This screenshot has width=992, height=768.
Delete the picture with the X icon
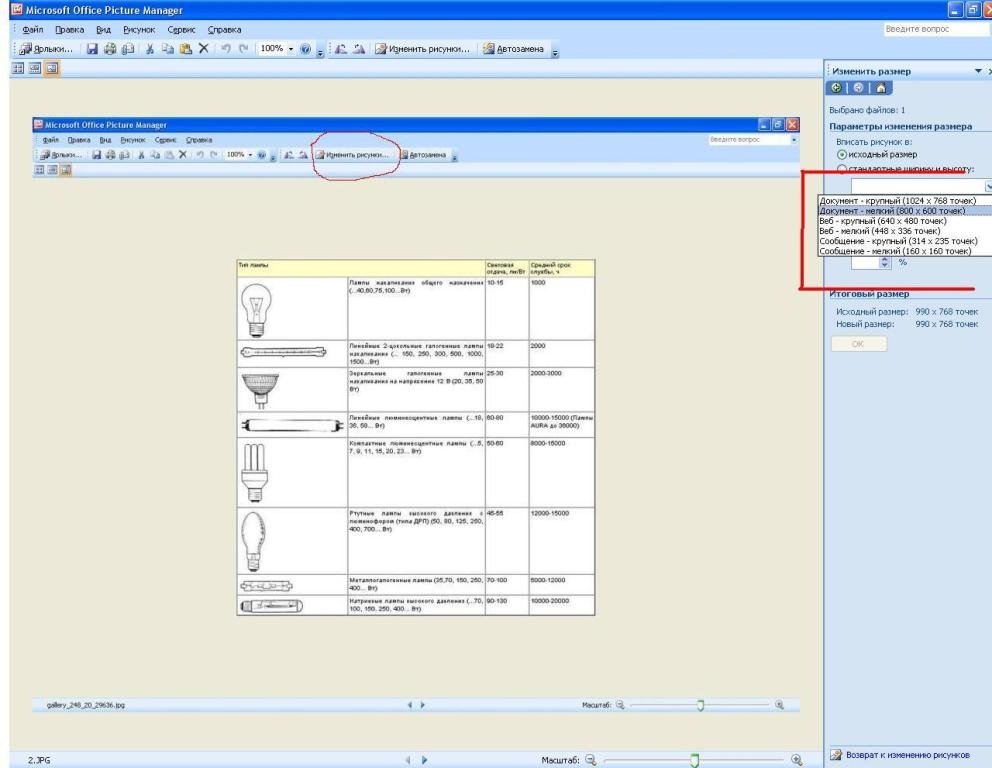pos(203,49)
